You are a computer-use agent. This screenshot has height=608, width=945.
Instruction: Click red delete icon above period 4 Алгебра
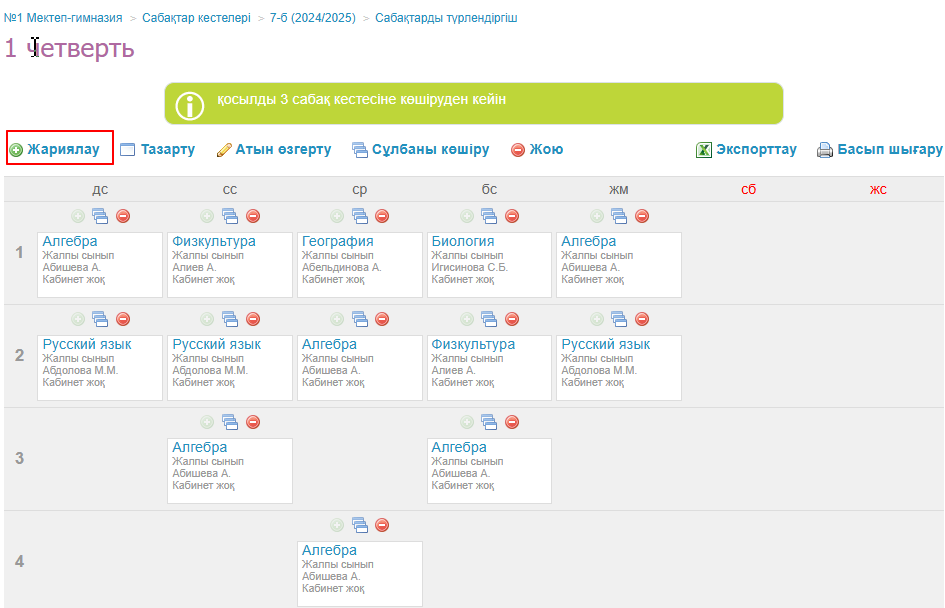[382, 525]
